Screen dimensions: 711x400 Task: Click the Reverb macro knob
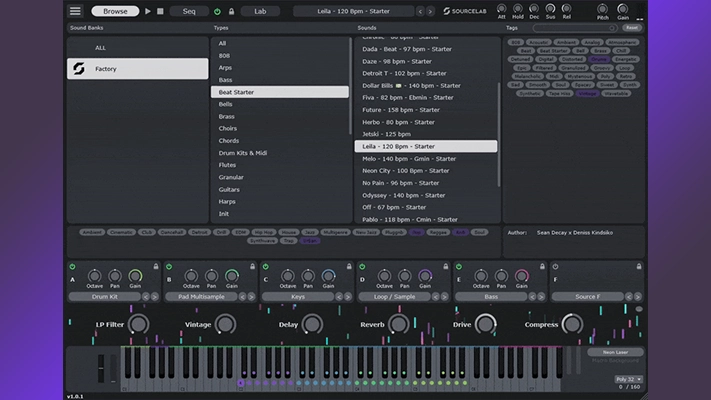click(x=398, y=324)
